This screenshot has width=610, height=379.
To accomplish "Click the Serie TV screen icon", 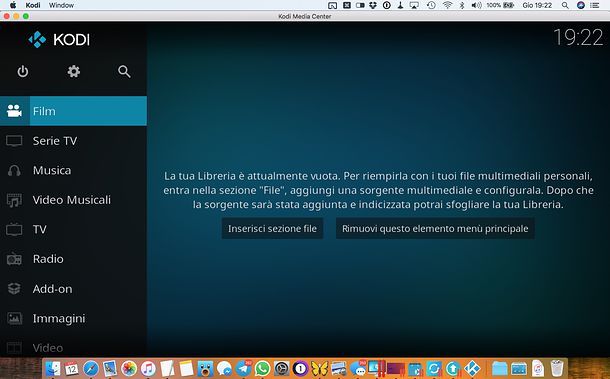I will tap(14, 141).
